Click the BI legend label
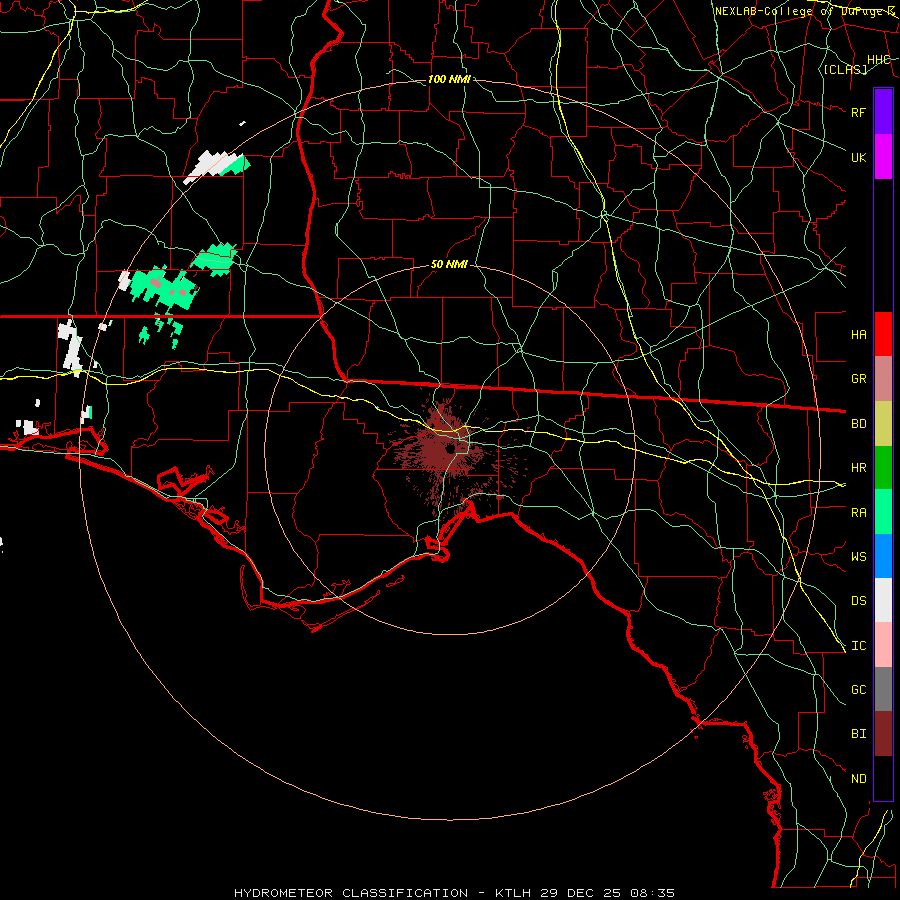This screenshot has width=900, height=900. [x=858, y=734]
